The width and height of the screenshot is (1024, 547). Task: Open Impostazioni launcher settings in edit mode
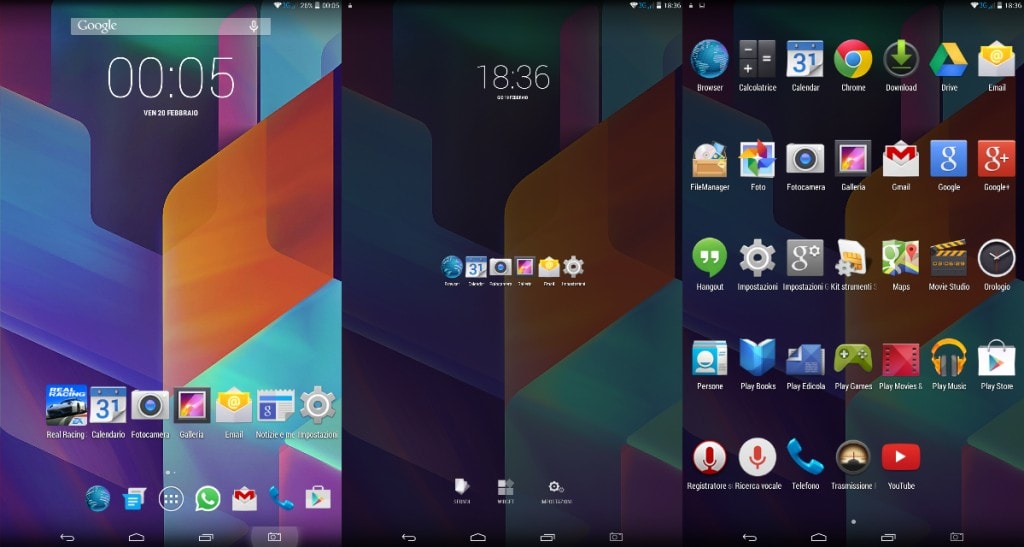[x=556, y=492]
